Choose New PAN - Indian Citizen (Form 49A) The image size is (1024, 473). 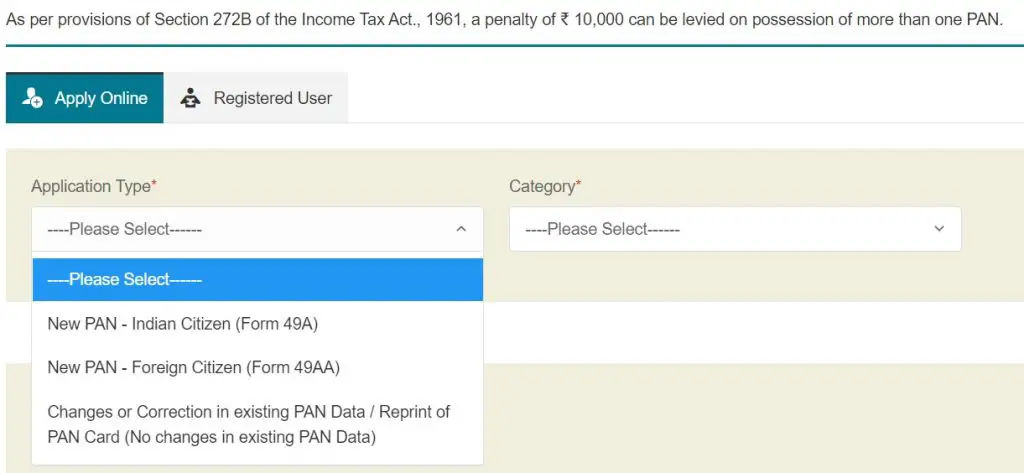257,324
